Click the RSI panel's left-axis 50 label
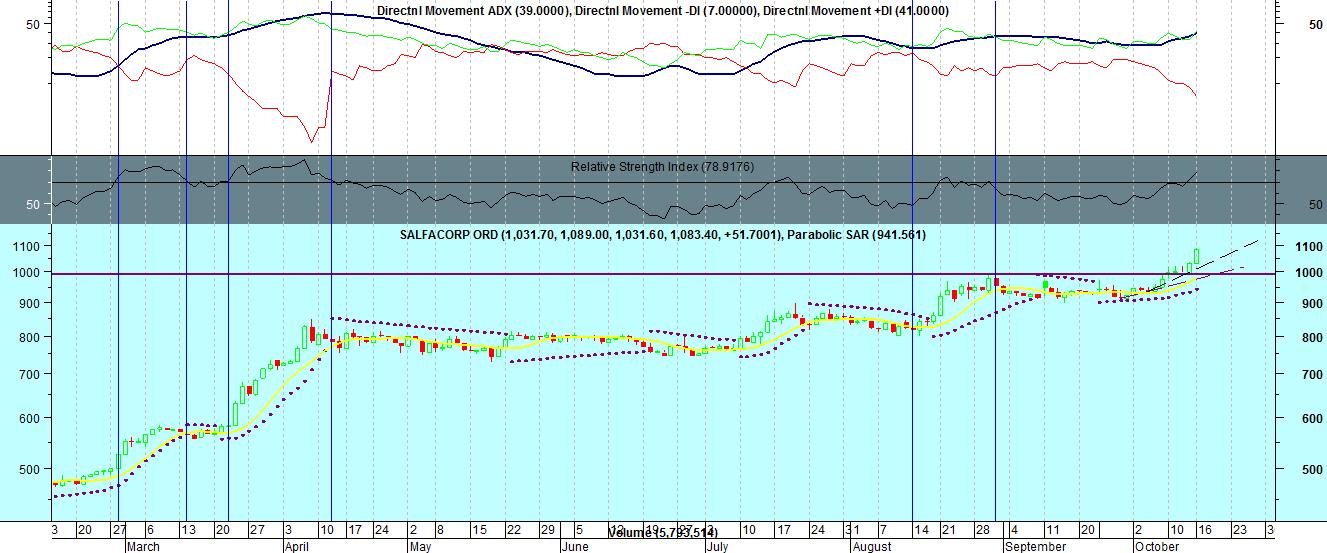Image resolution: width=1327 pixels, height=553 pixels. 33,204
